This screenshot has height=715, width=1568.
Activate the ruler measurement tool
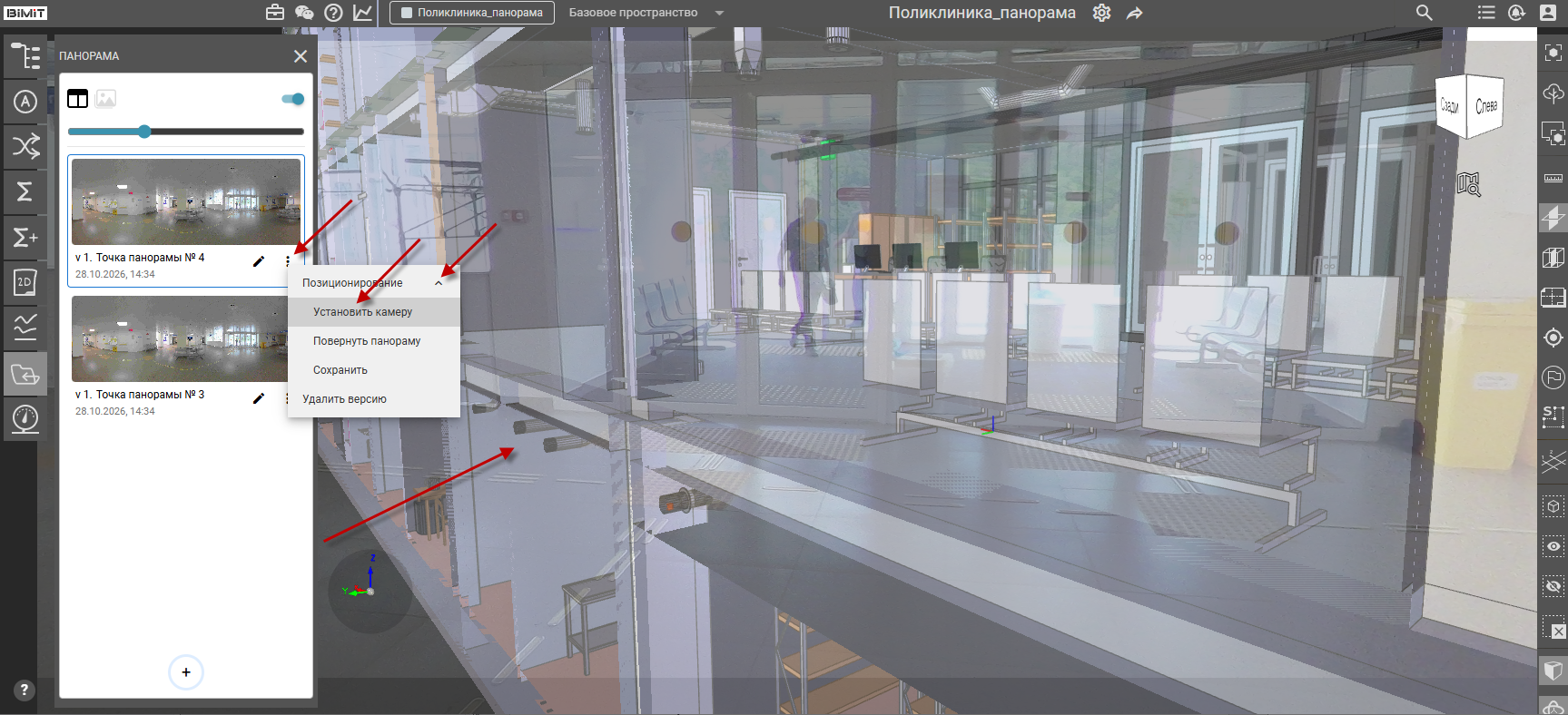click(x=1553, y=178)
